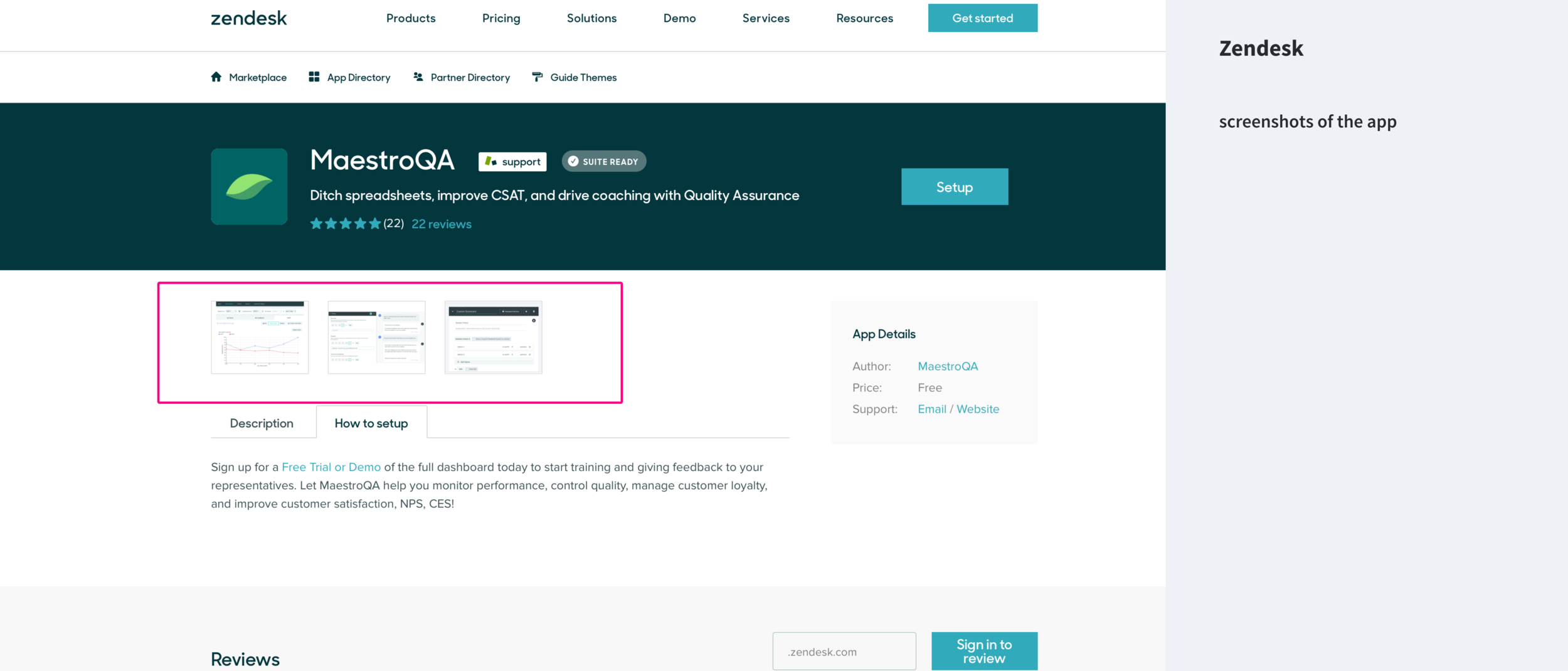This screenshot has height=671, width=1568.
Task: Open the line chart screenshot thumbnail
Action: click(x=260, y=337)
